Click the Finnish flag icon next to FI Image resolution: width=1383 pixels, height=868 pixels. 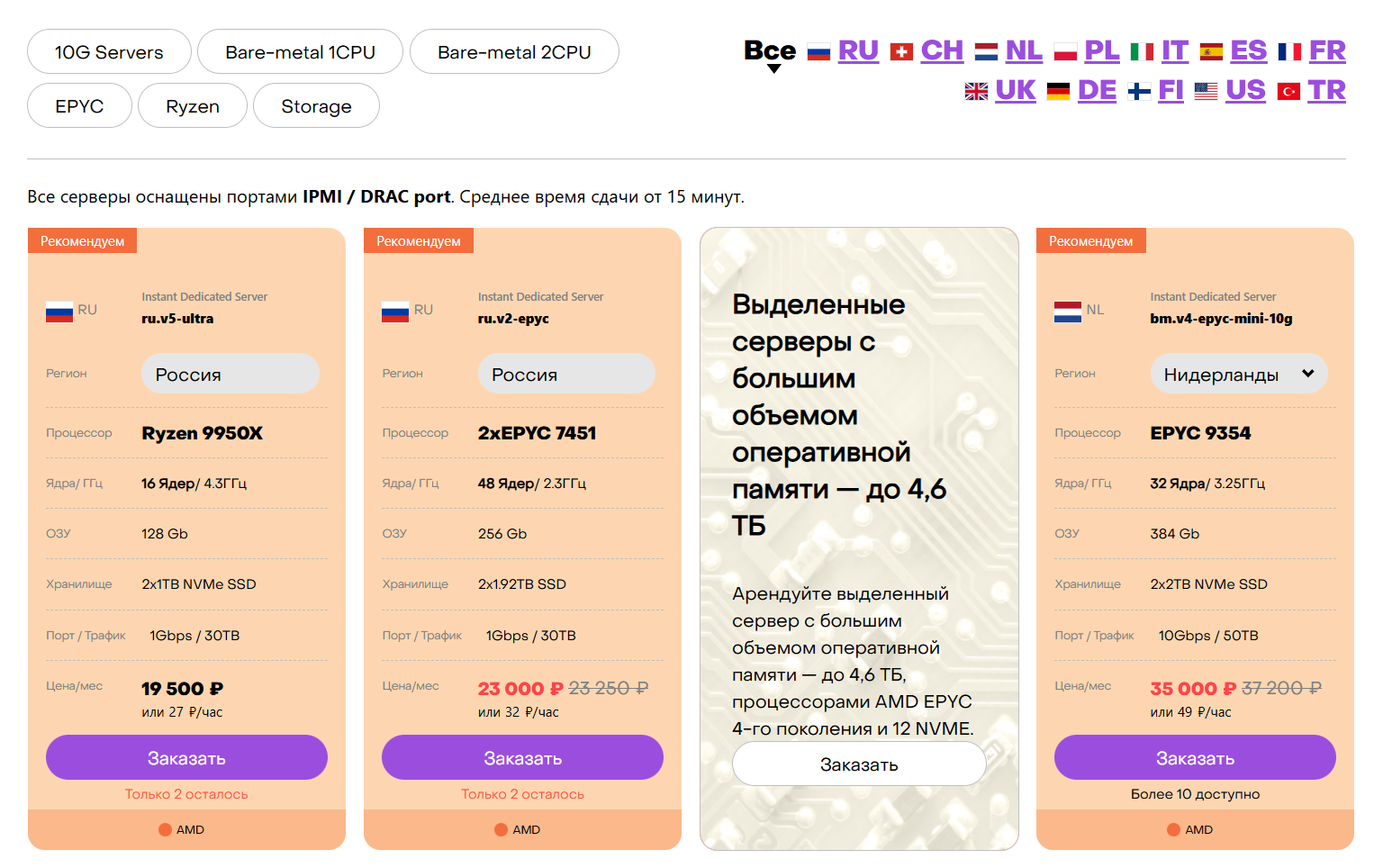pyautogui.click(x=1139, y=92)
